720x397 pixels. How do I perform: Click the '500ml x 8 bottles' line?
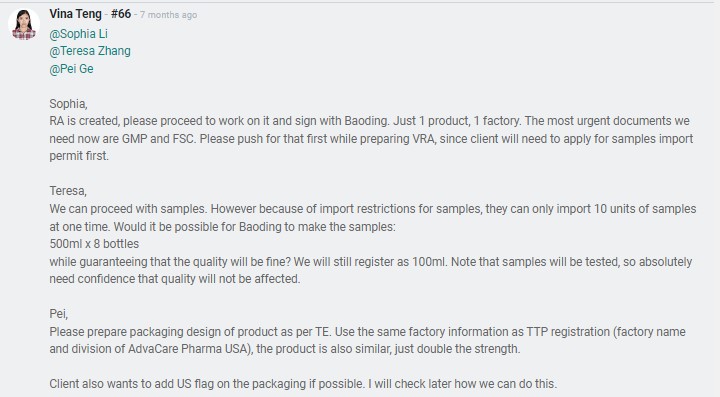pyautogui.click(x=94, y=244)
